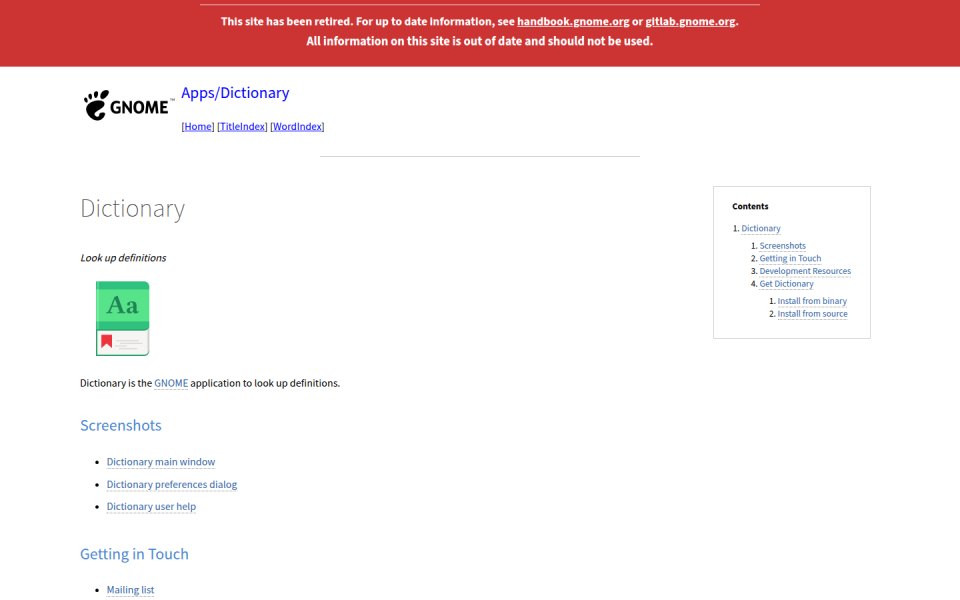Image resolution: width=960 pixels, height=600 pixels.
Task: Click the Contents box title
Action: [750, 206]
